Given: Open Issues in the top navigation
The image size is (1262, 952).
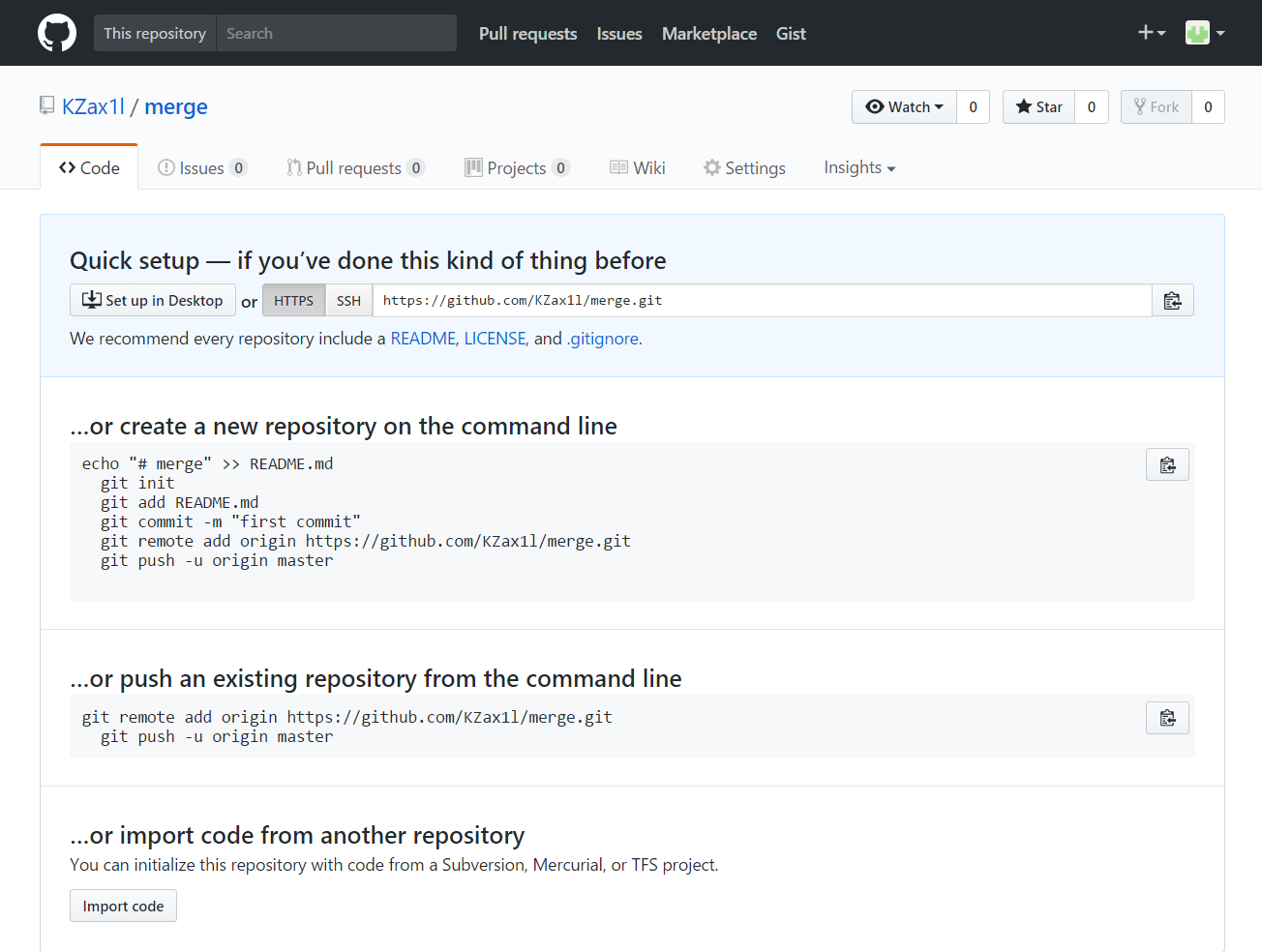Looking at the screenshot, I should tap(619, 33).
